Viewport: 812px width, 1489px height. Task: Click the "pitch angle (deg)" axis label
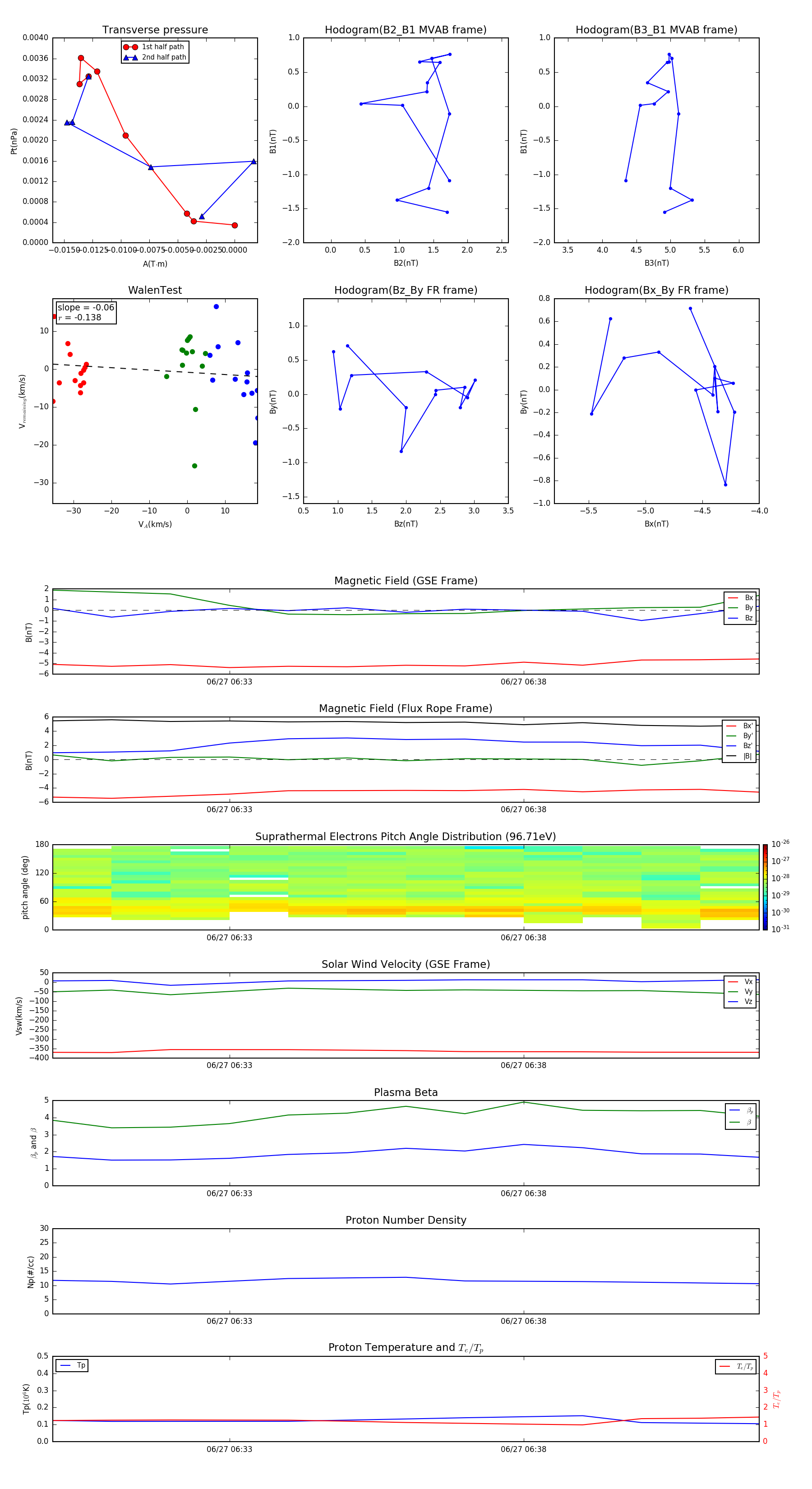click(x=25, y=887)
